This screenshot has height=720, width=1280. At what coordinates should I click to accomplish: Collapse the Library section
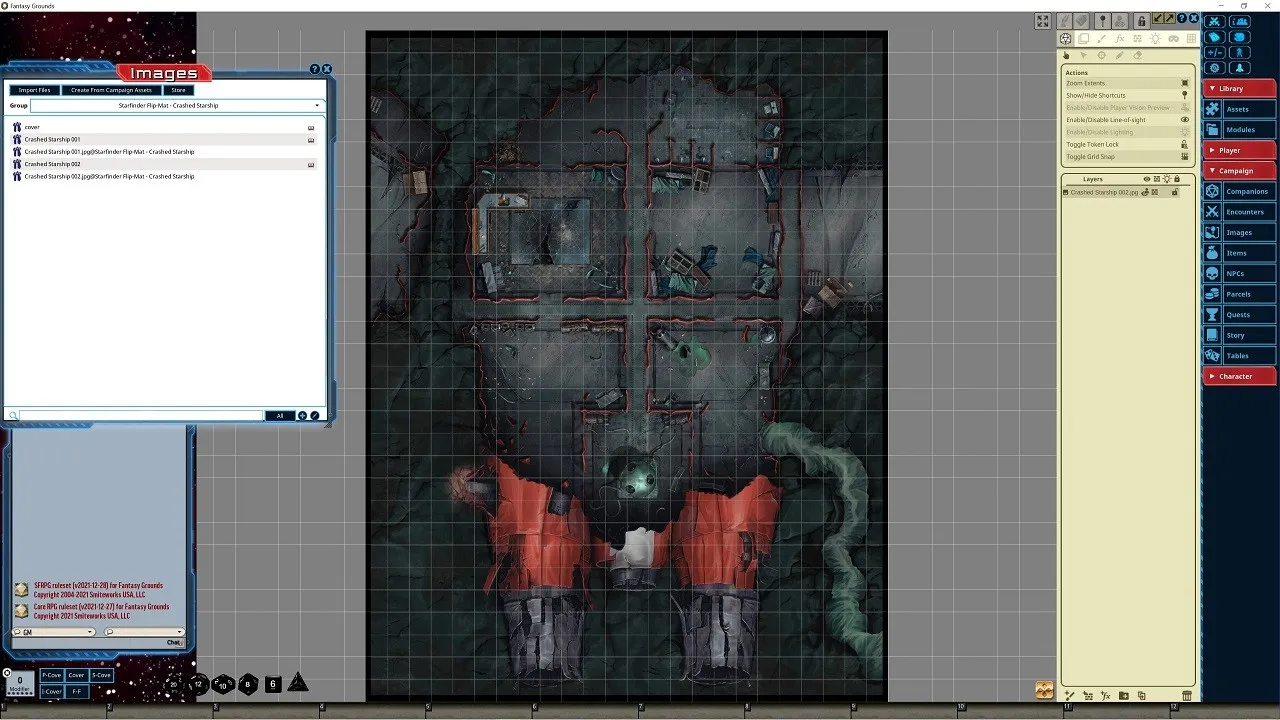coord(1239,89)
